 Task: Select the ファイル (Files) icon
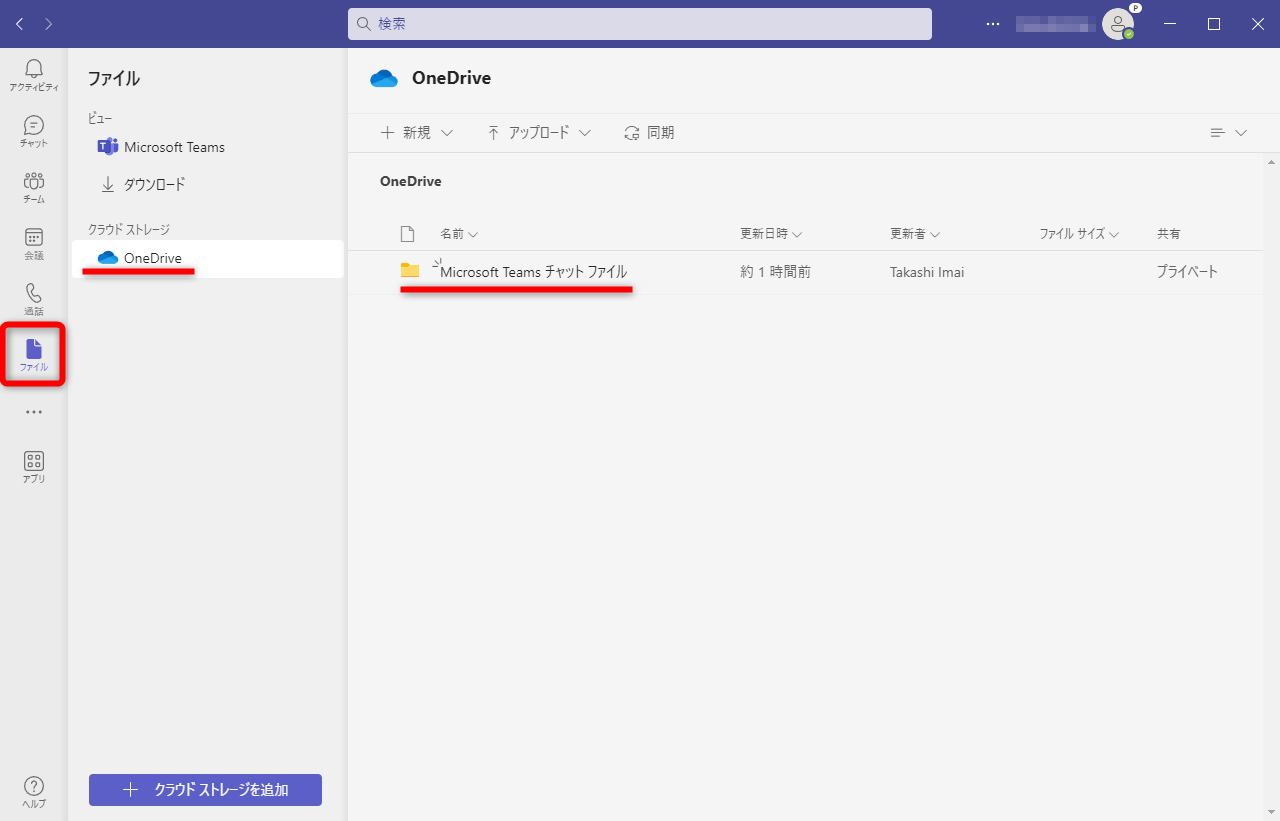coord(33,353)
